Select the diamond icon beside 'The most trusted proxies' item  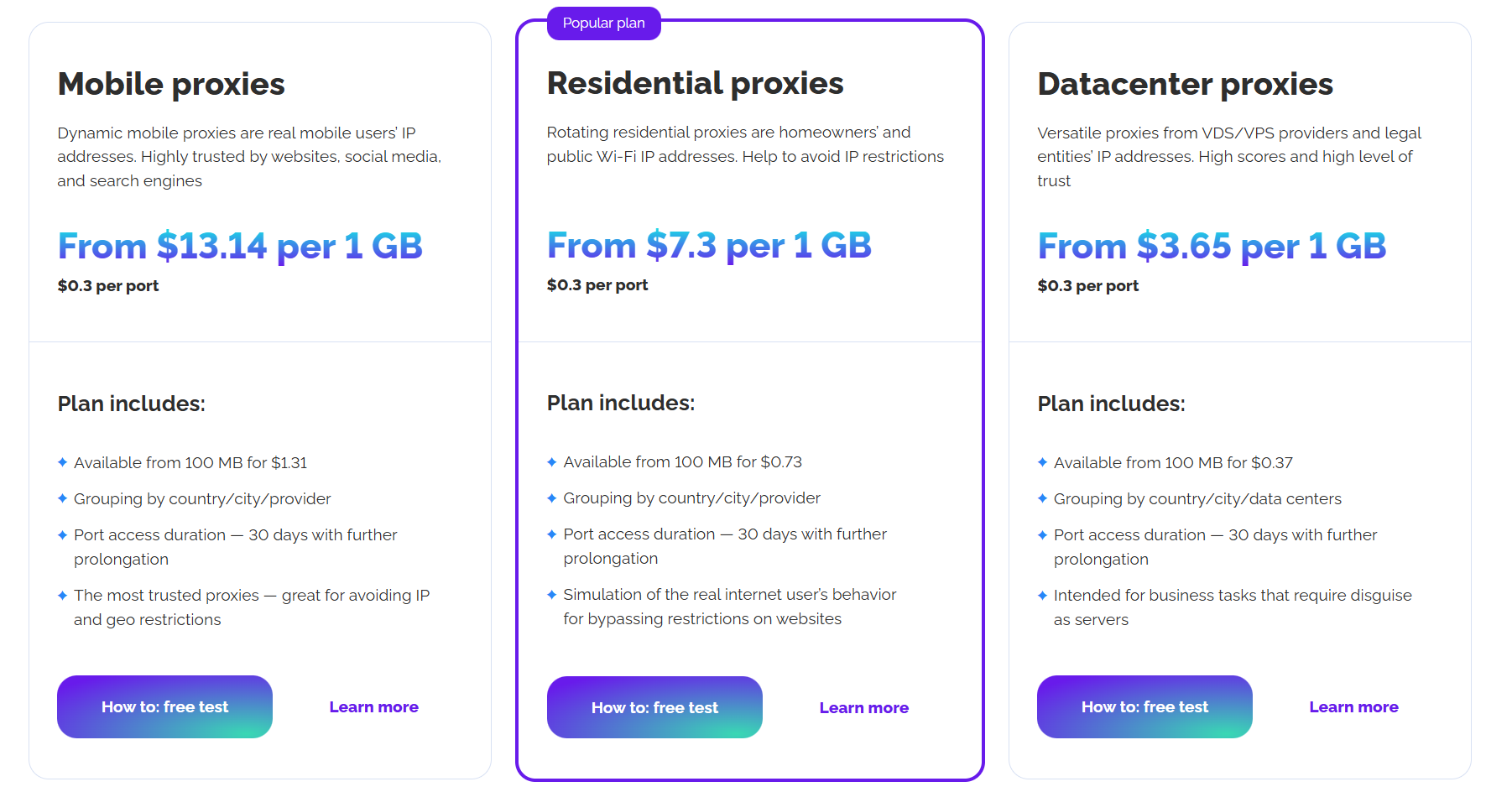pos(62,595)
